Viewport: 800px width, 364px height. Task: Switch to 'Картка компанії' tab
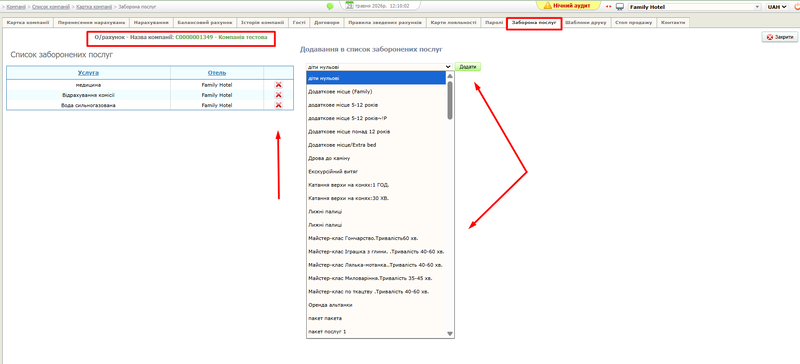tap(28, 22)
